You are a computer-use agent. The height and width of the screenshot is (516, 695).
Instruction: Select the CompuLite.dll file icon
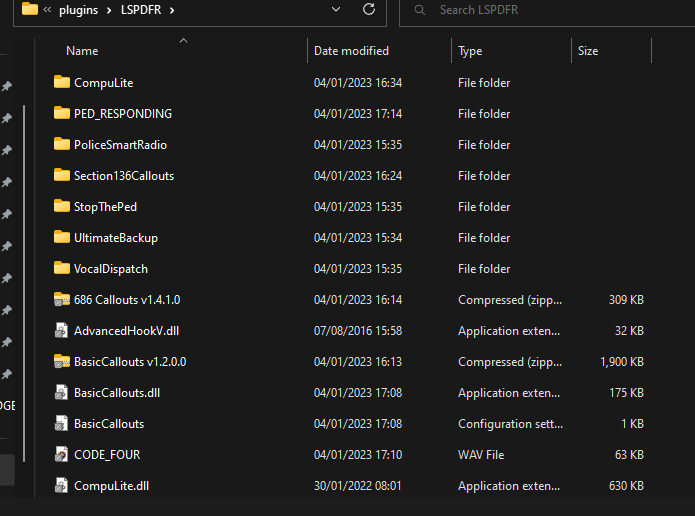pyautogui.click(x=61, y=485)
